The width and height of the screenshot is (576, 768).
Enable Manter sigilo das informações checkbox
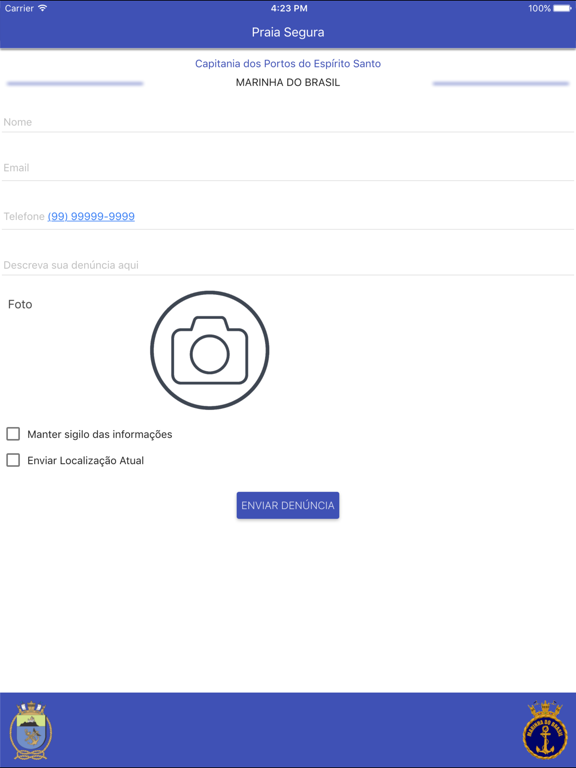click(x=13, y=434)
